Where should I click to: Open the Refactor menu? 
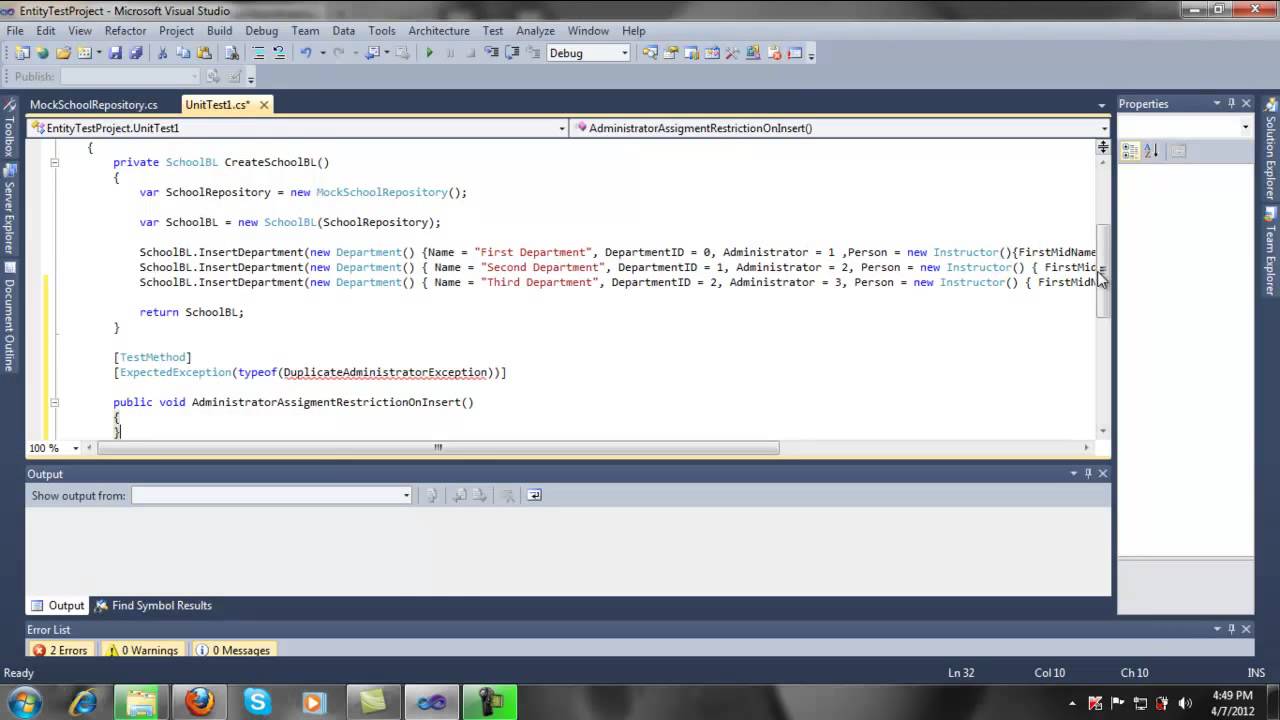coord(126,31)
